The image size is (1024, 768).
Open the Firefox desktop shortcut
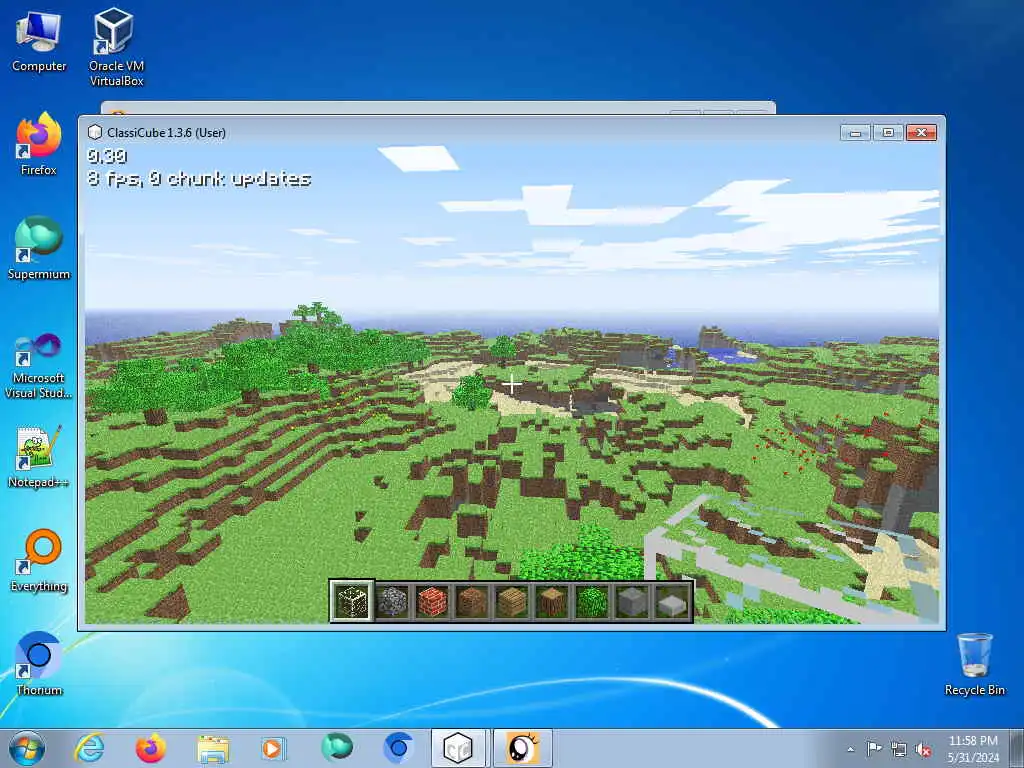pyautogui.click(x=39, y=145)
